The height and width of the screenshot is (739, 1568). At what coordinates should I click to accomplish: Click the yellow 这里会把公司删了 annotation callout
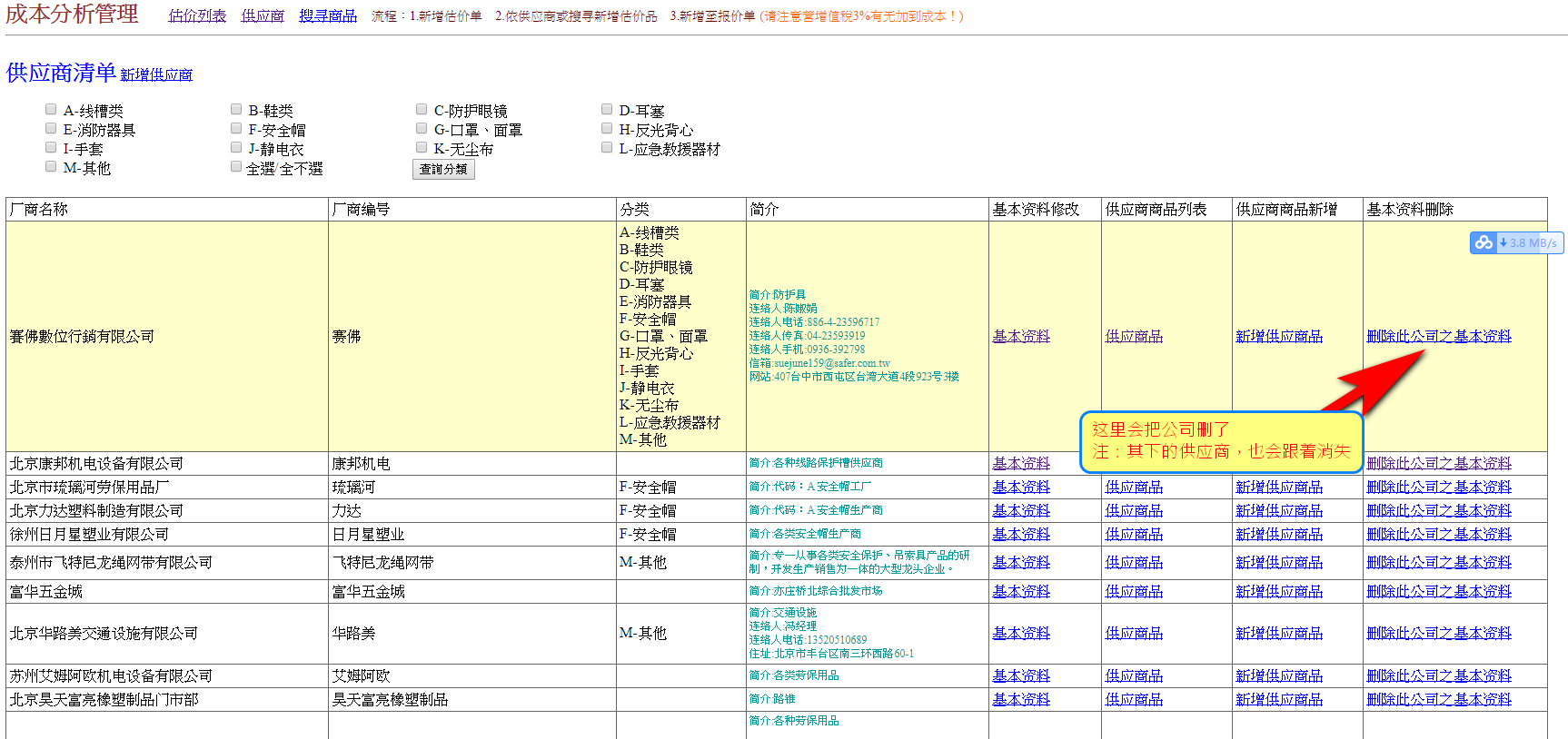(x=1220, y=441)
